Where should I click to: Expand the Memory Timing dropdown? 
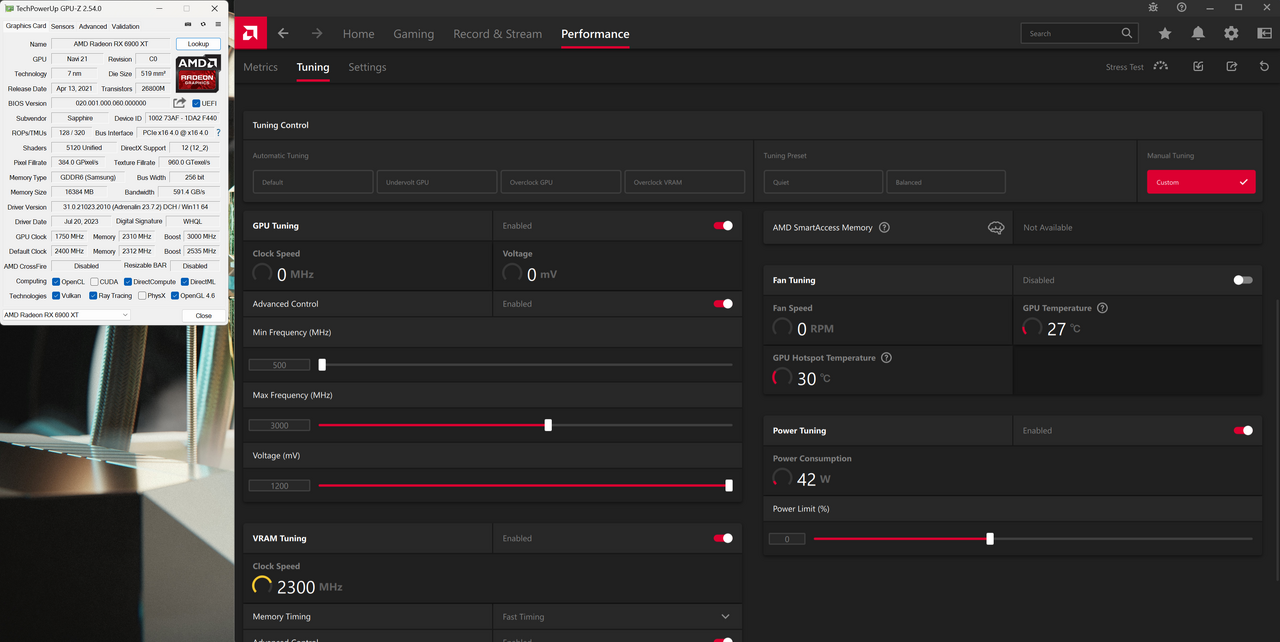[725, 617]
